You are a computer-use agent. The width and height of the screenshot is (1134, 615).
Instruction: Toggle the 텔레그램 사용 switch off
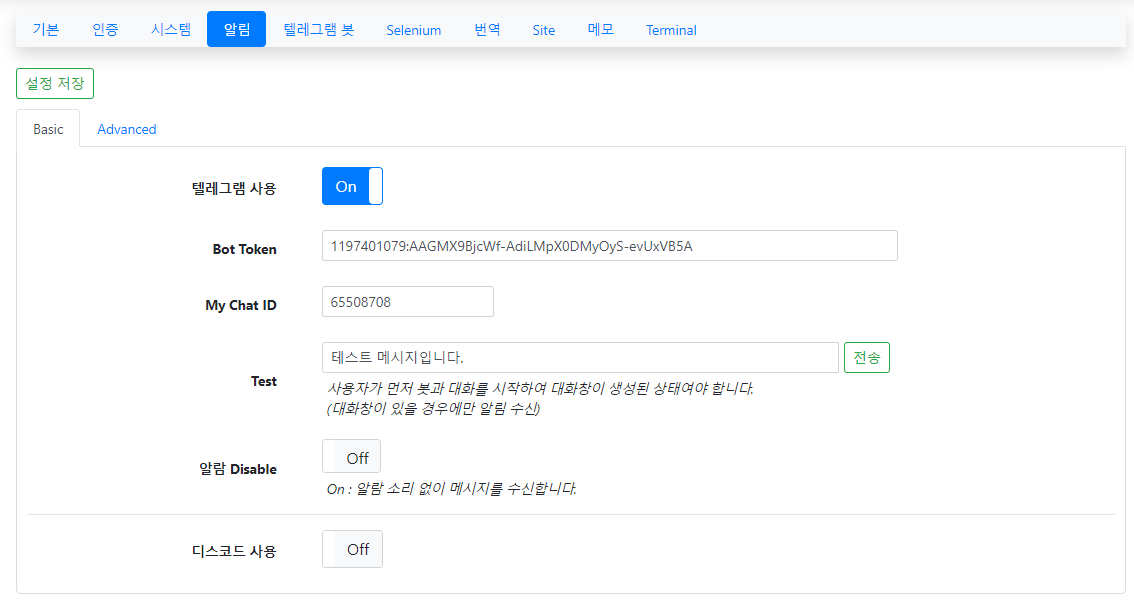[x=352, y=187]
